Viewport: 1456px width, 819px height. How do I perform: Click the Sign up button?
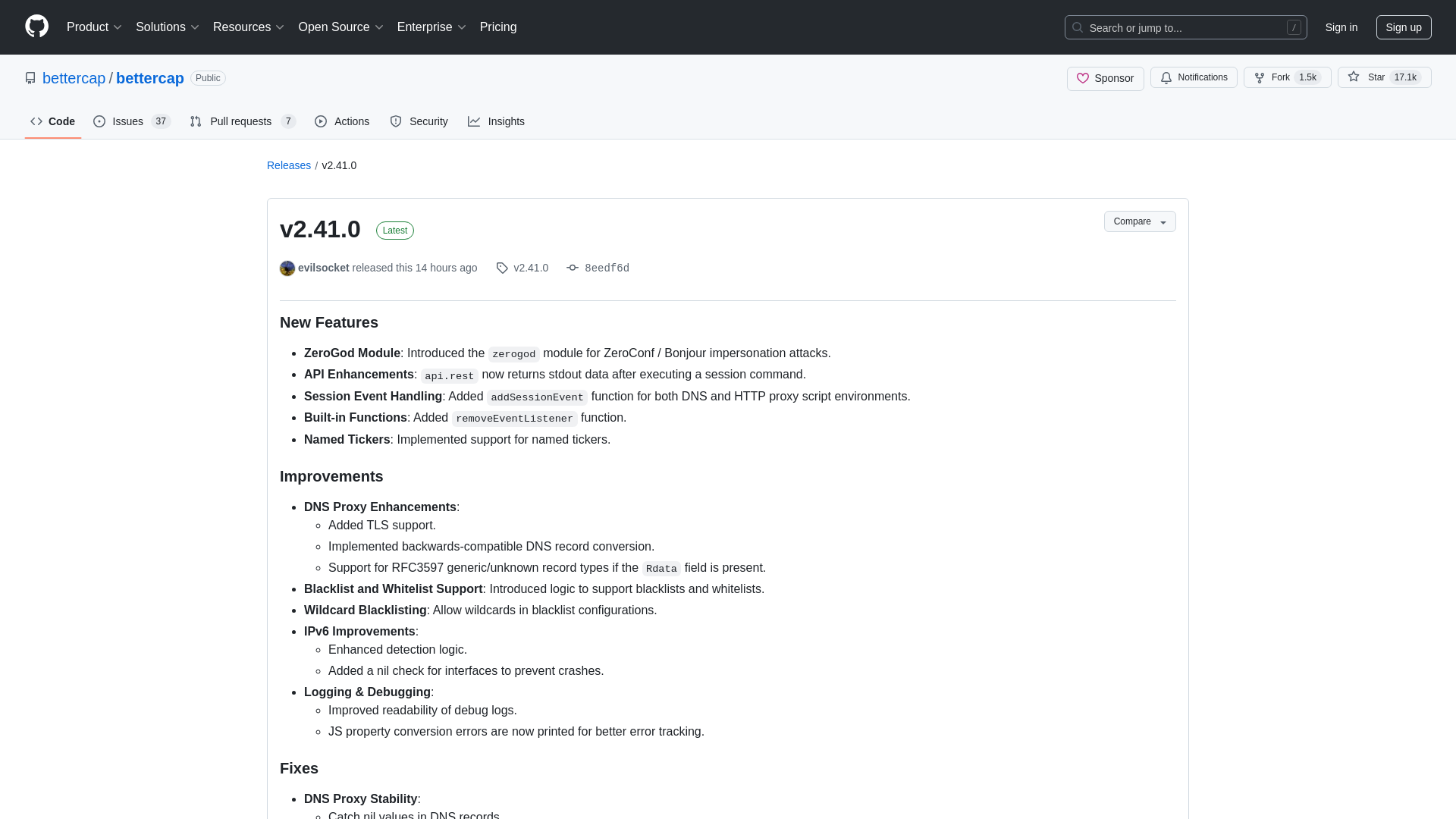click(1403, 27)
